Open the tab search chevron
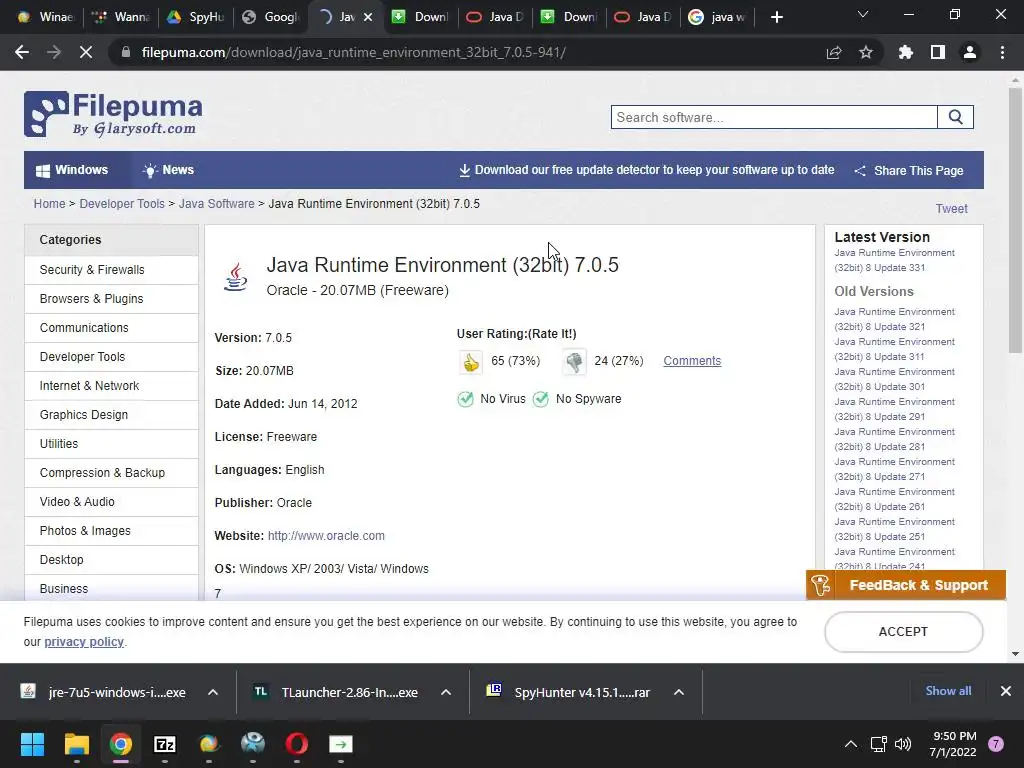Image resolution: width=1024 pixels, height=768 pixels. [x=863, y=14]
